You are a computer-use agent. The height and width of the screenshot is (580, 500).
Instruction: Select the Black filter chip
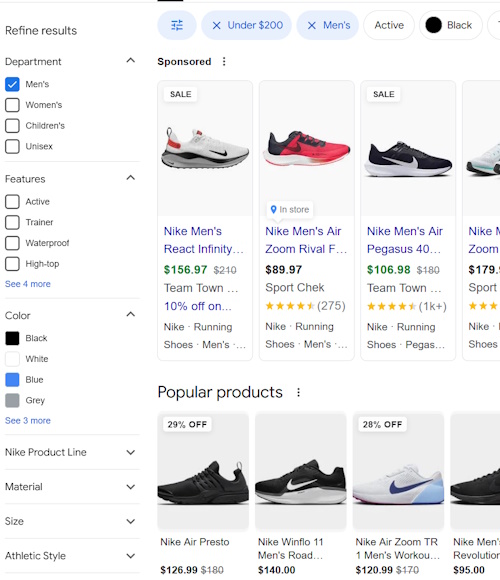coord(450,25)
